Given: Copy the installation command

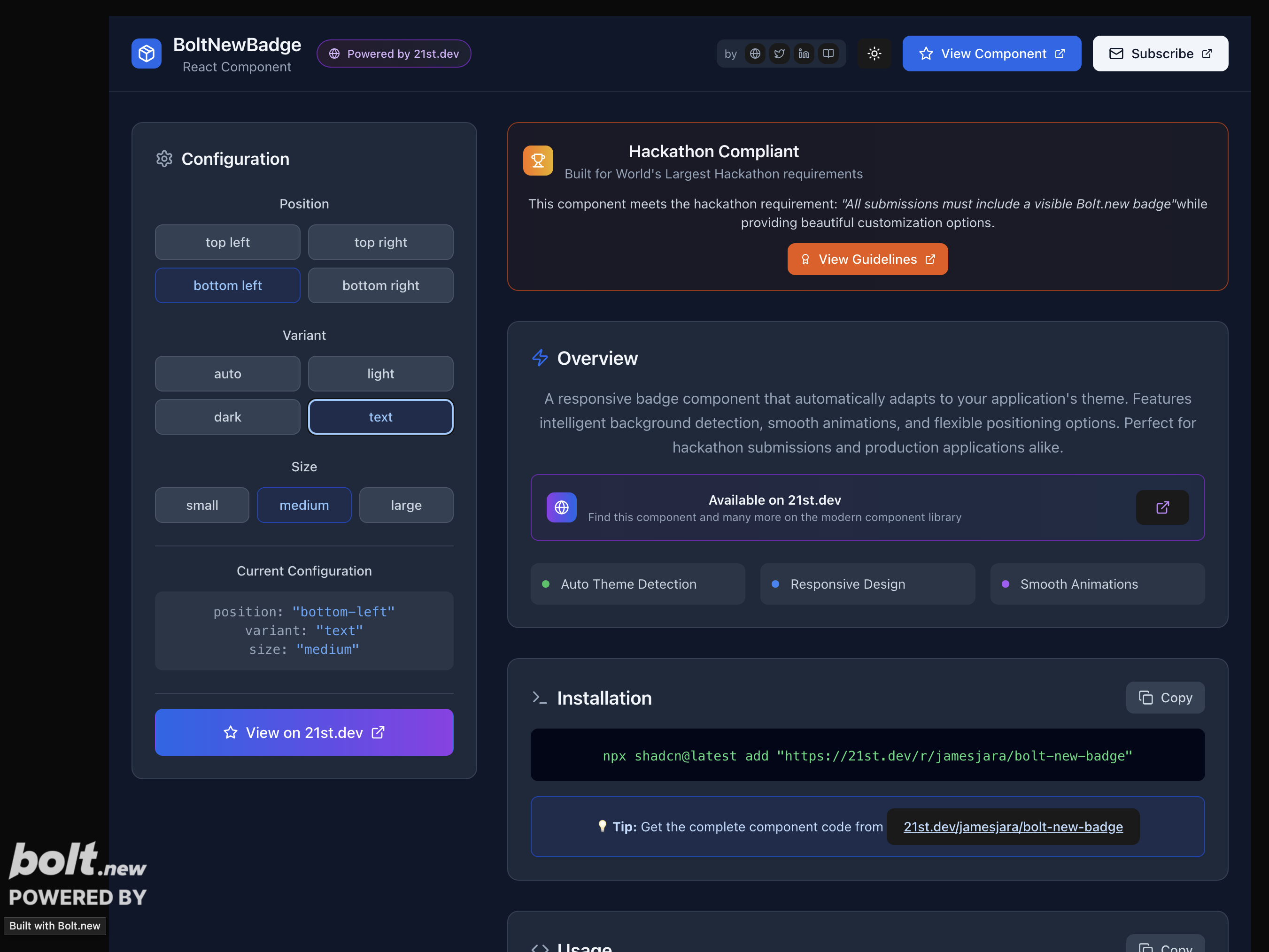Looking at the screenshot, I should (1165, 698).
